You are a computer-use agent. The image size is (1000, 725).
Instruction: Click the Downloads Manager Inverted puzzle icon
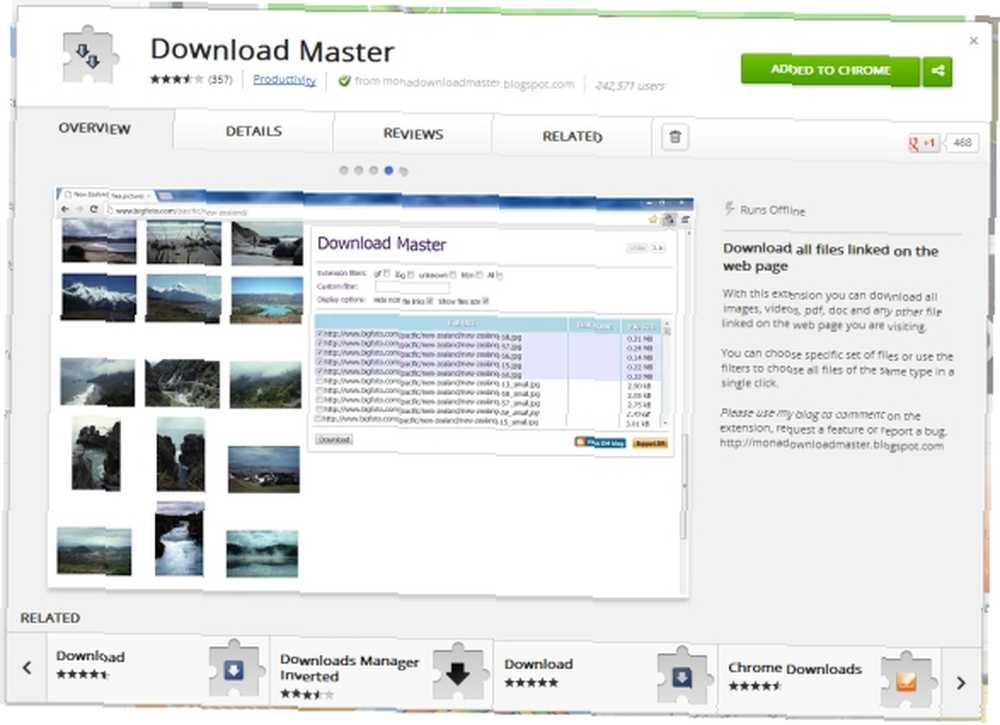pos(458,673)
